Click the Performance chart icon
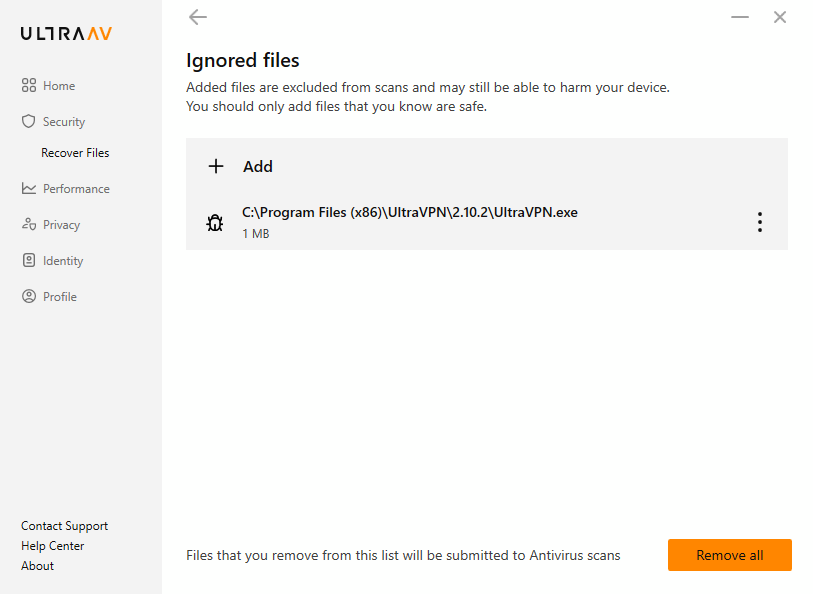813x594 pixels. (x=29, y=188)
